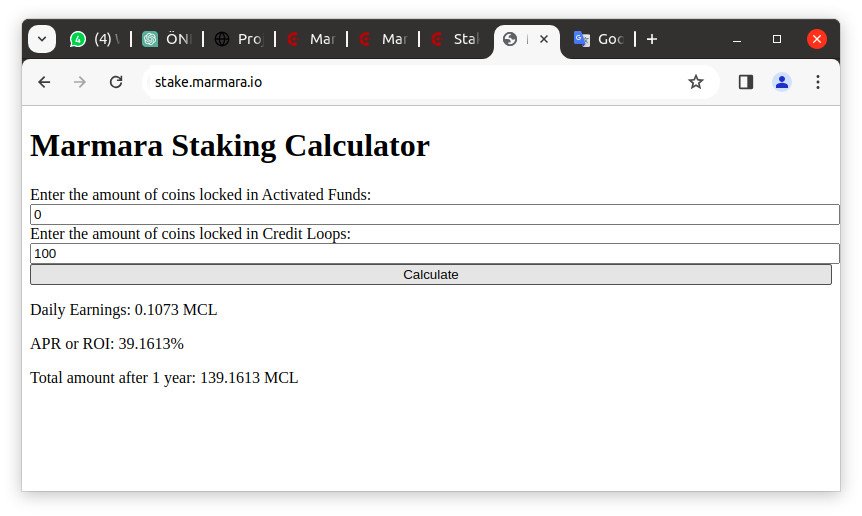Viewport: 862px width, 516px height.
Task: Toggle the browser side panel
Action: coord(746,82)
